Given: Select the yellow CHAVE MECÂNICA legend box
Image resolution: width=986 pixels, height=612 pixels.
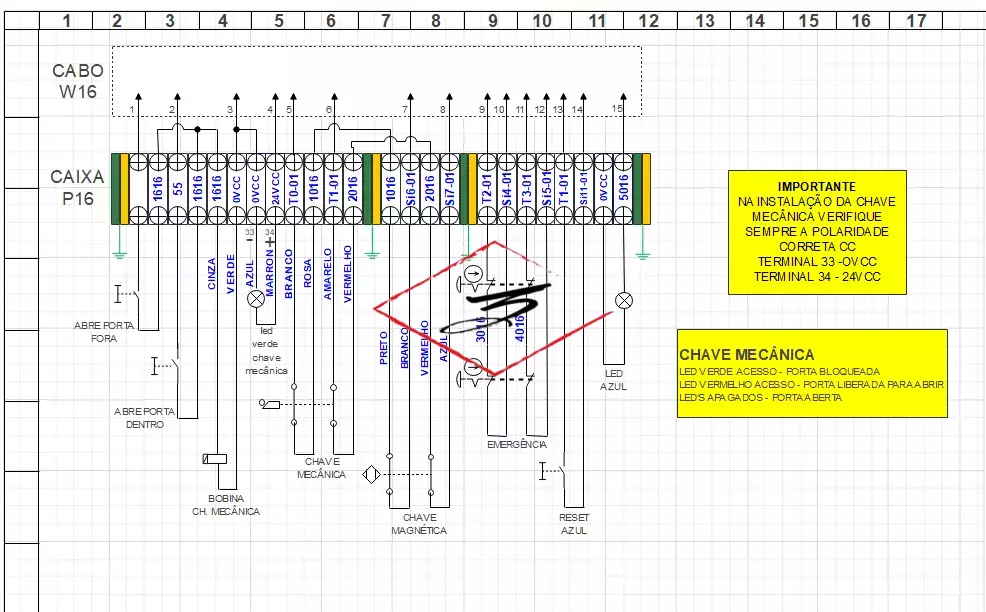Looking at the screenshot, I should (811, 373).
